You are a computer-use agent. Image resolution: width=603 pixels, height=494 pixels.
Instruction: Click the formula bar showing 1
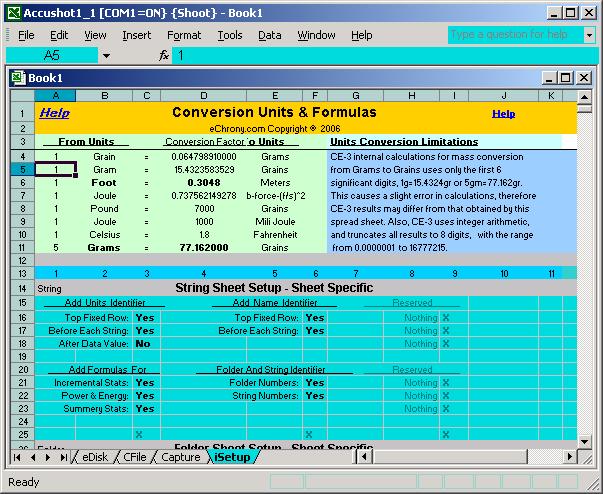(x=385, y=56)
